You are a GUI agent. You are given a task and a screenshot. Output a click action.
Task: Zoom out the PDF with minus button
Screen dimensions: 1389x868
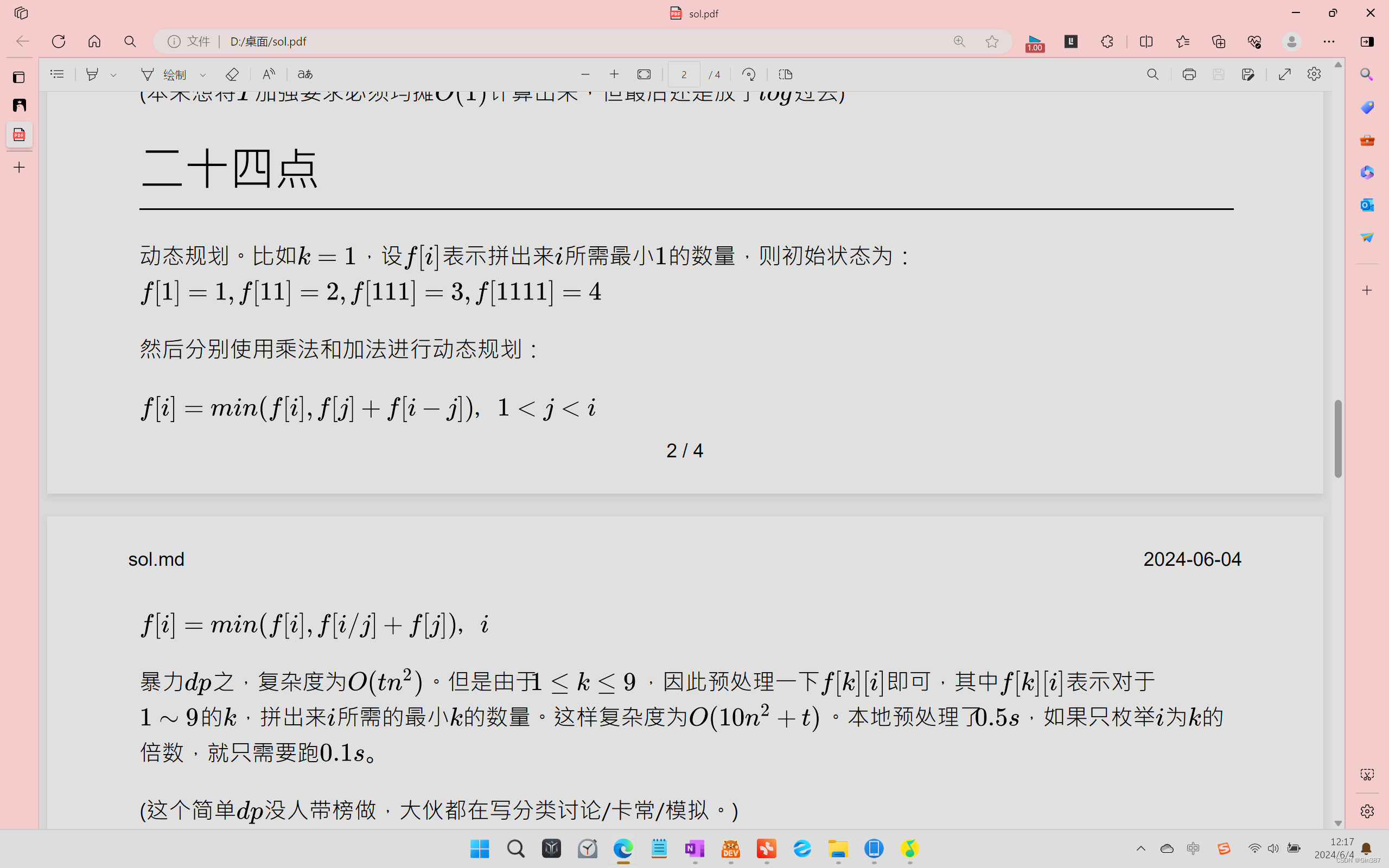(585, 74)
